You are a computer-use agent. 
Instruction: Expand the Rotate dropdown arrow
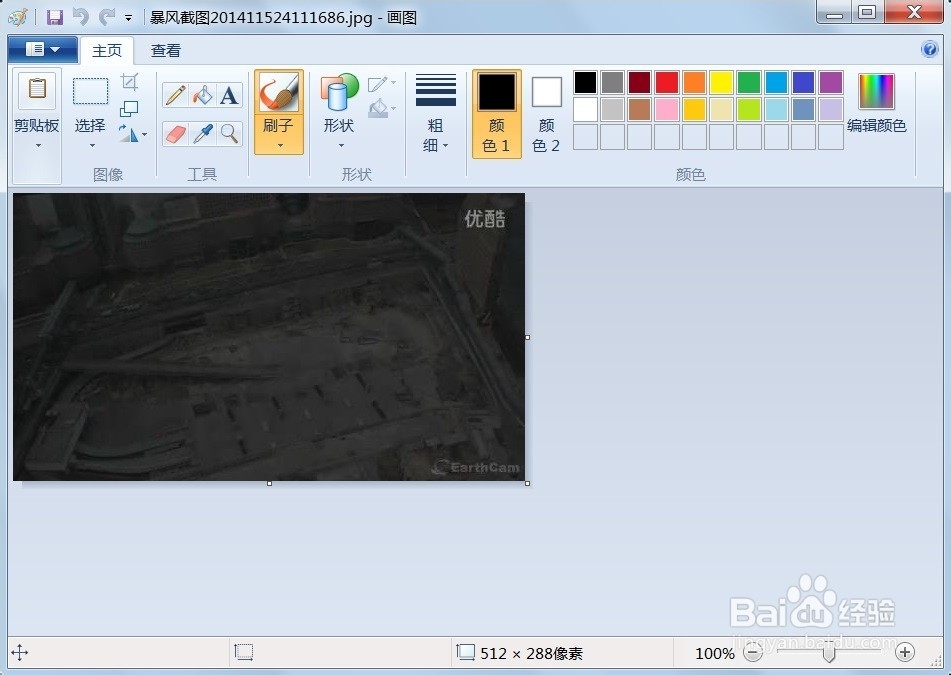[144, 134]
